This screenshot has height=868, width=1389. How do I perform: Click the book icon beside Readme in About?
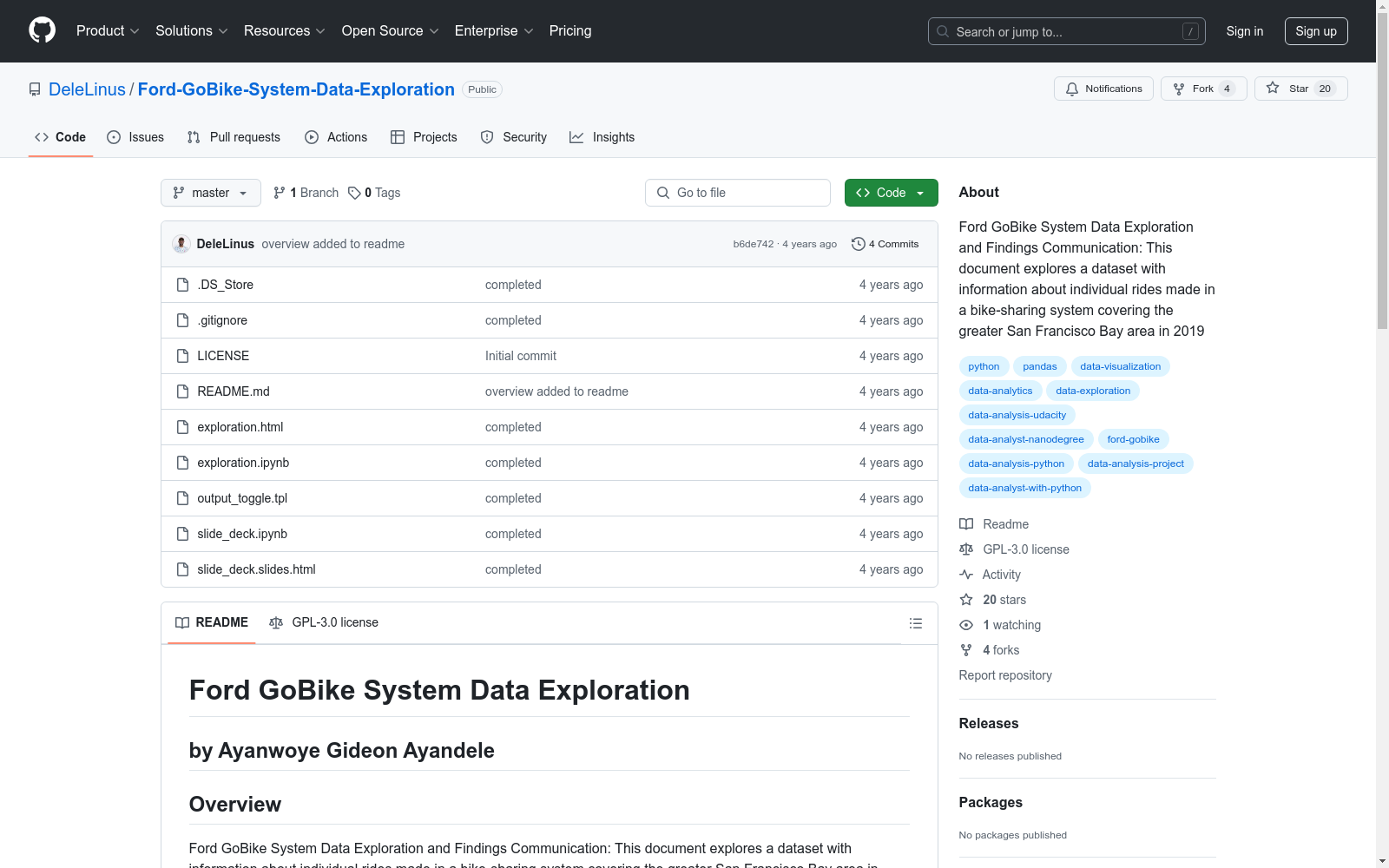966,524
